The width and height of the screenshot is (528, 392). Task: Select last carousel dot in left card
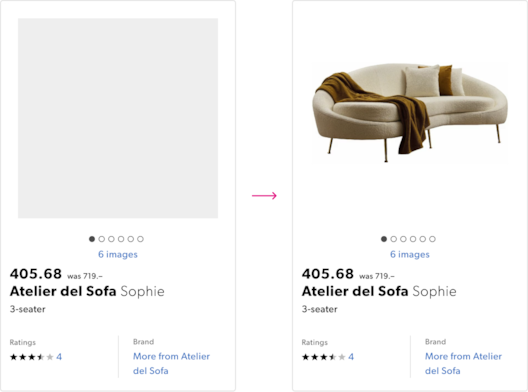(140, 239)
